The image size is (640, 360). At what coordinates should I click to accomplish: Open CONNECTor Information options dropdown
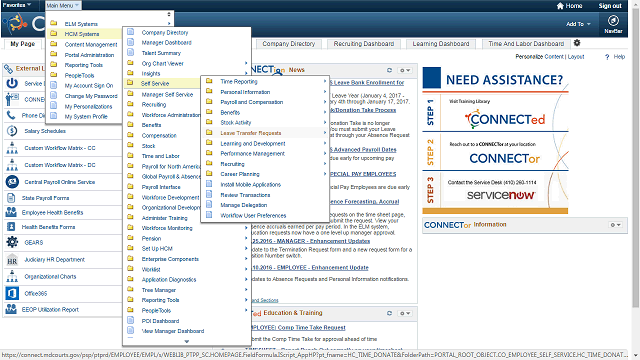click(x=616, y=225)
